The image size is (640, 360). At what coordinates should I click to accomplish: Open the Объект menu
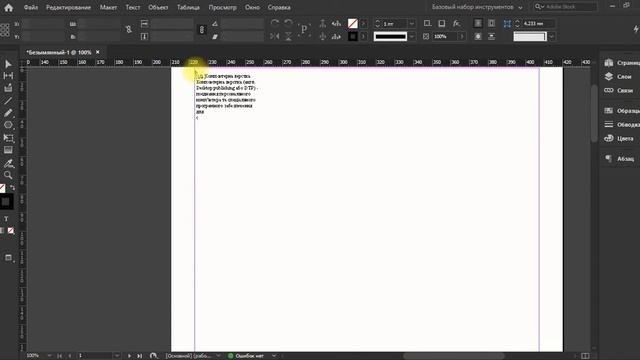pos(158,7)
